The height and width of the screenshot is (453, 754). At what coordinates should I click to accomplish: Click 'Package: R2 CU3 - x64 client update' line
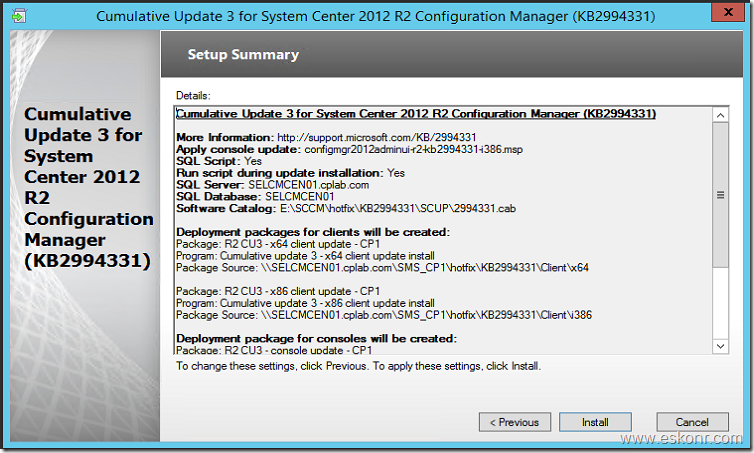278,244
